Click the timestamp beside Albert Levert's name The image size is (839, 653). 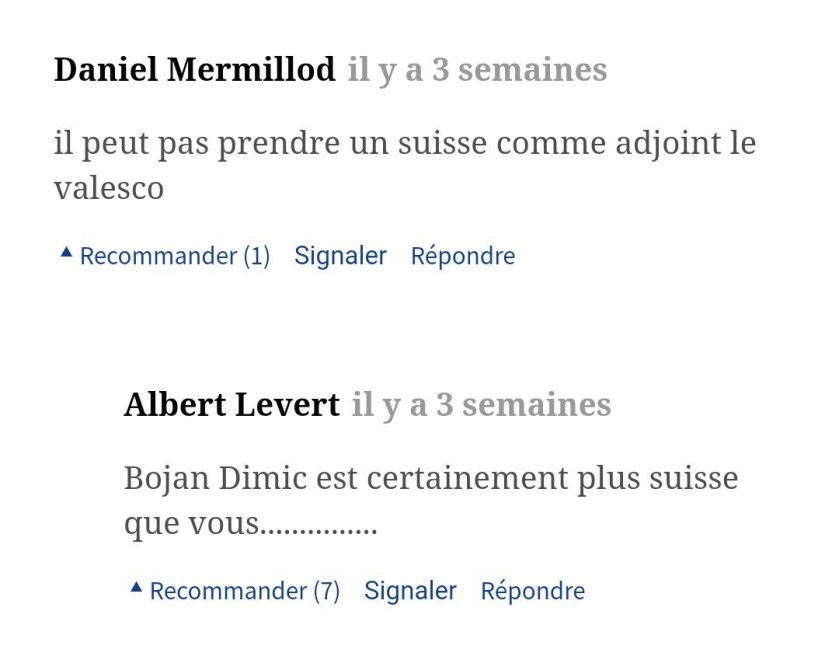pos(481,405)
